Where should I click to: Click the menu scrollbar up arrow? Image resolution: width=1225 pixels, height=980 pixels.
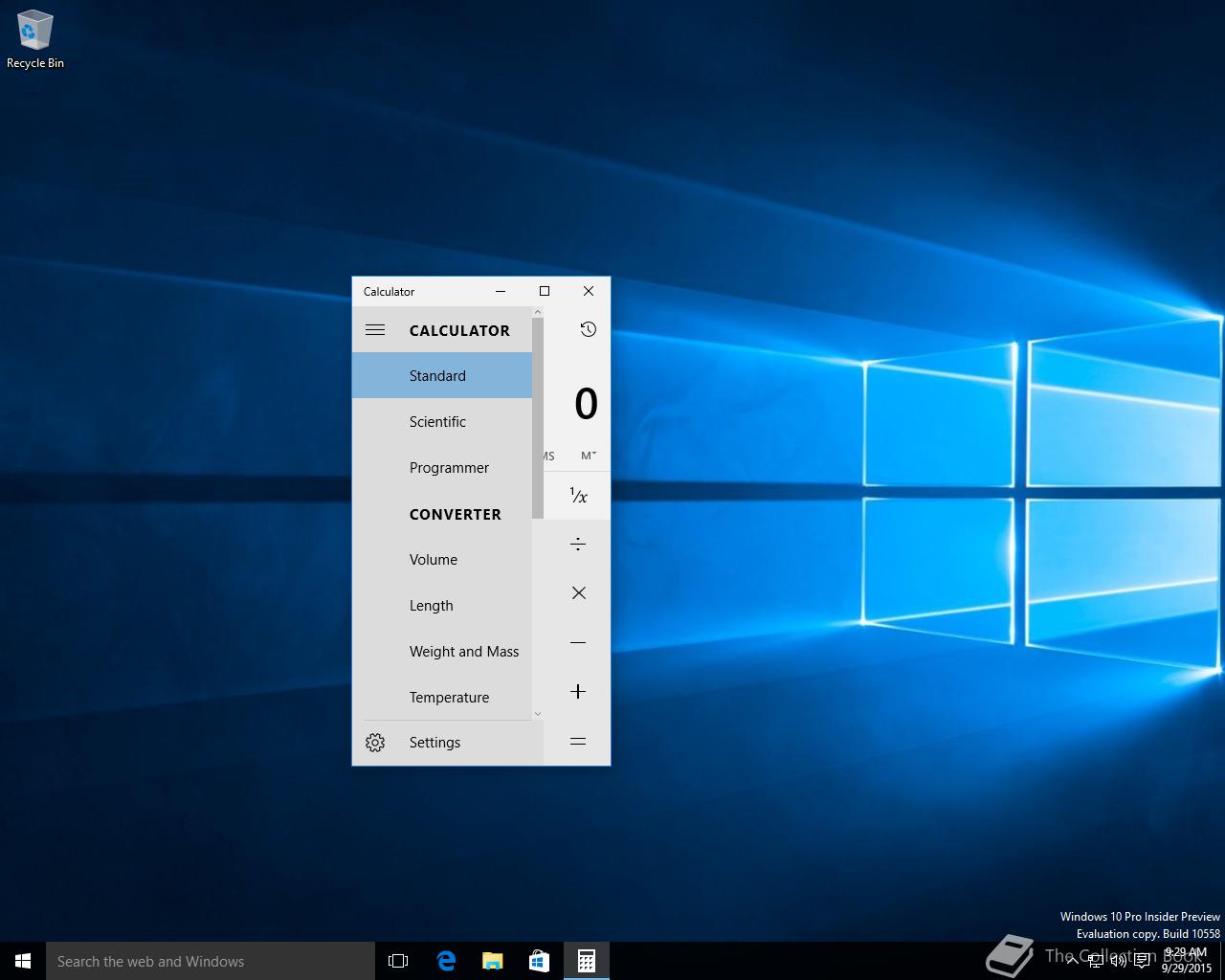(538, 312)
